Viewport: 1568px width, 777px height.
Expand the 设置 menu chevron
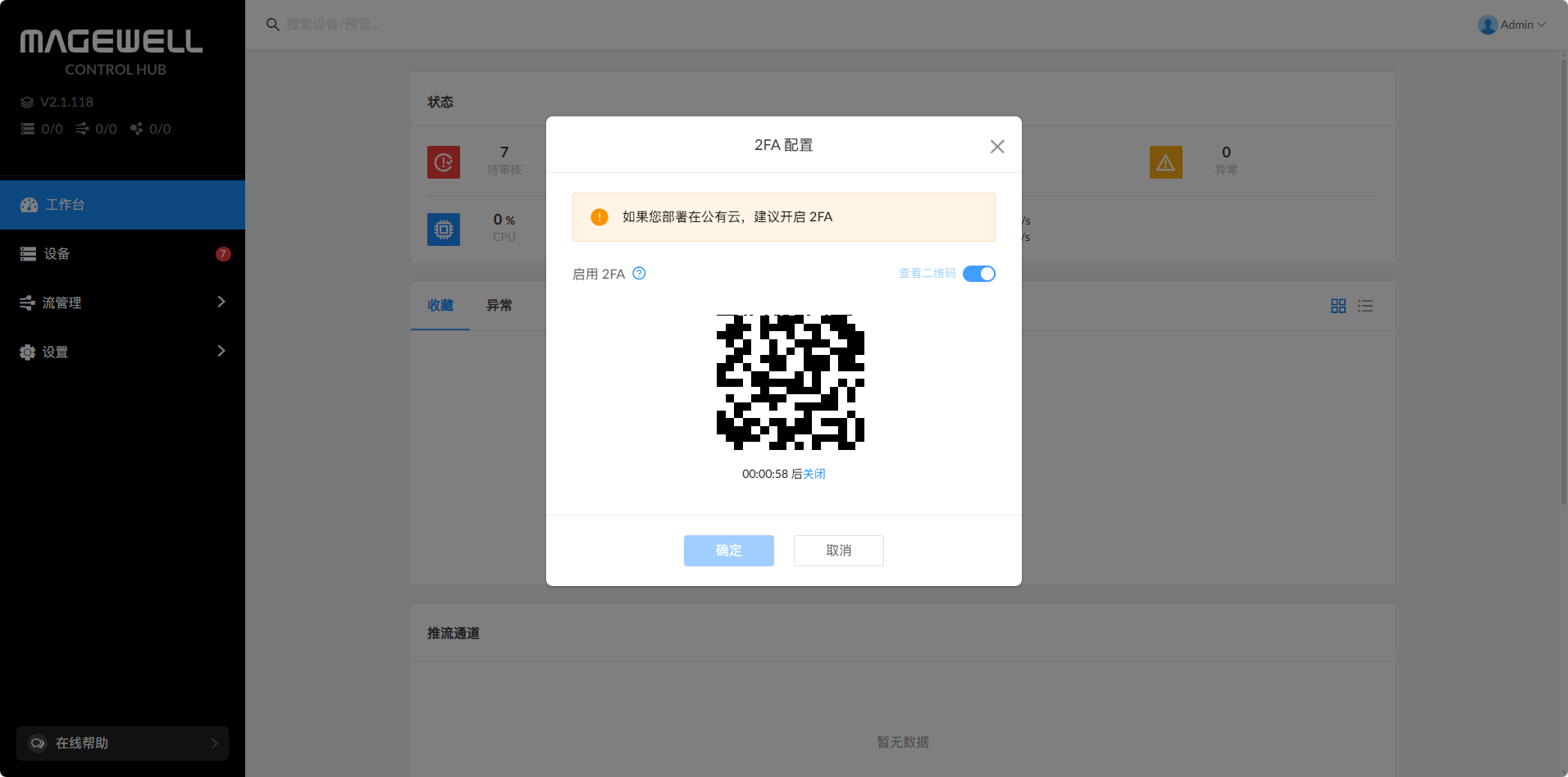pos(221,352)
